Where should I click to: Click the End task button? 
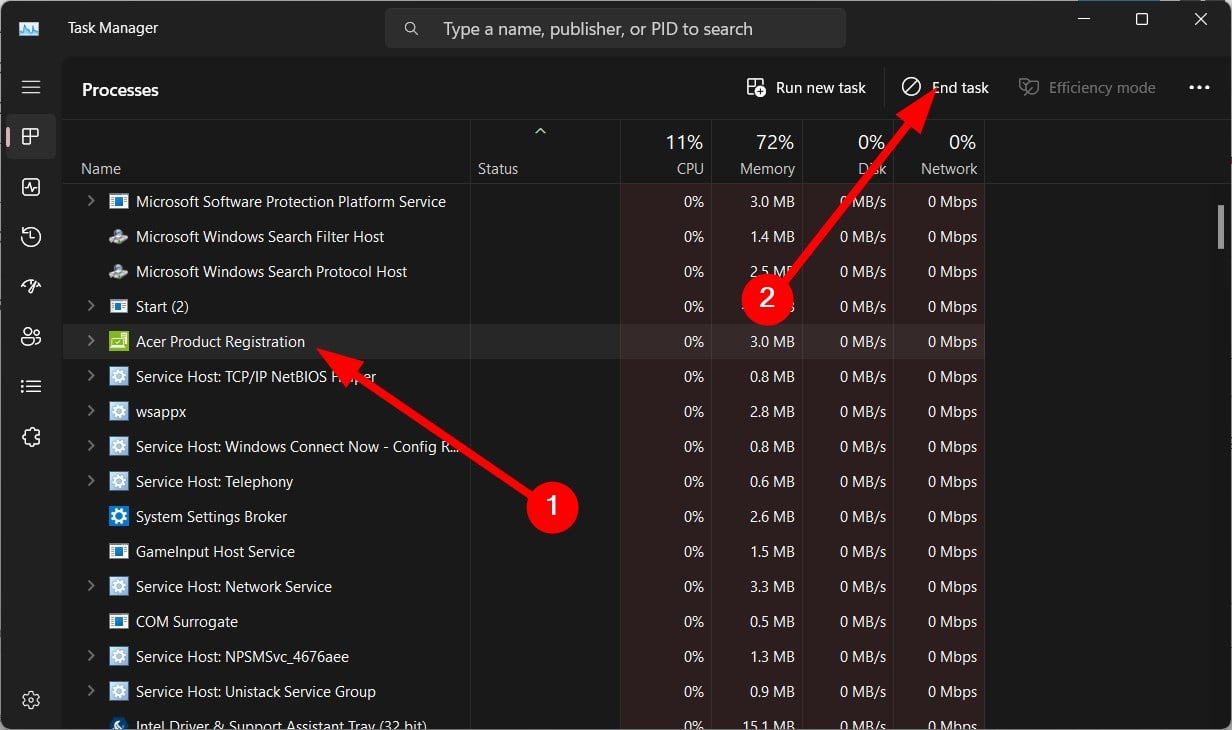945,88
